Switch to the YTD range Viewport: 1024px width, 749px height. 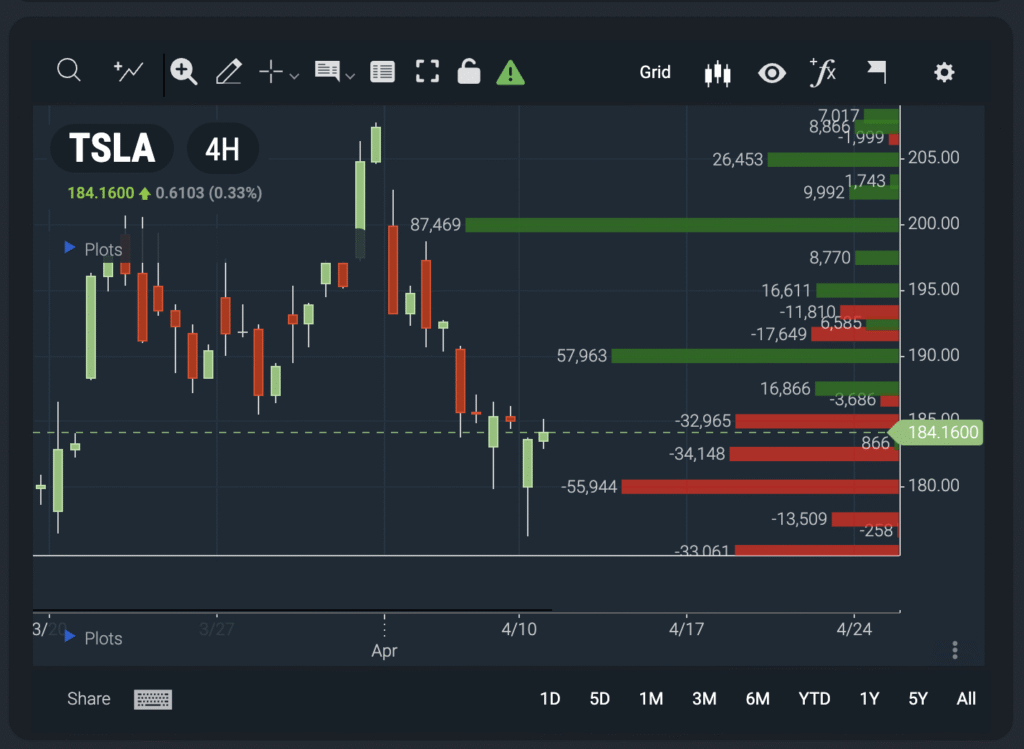[x=814, y=698]
